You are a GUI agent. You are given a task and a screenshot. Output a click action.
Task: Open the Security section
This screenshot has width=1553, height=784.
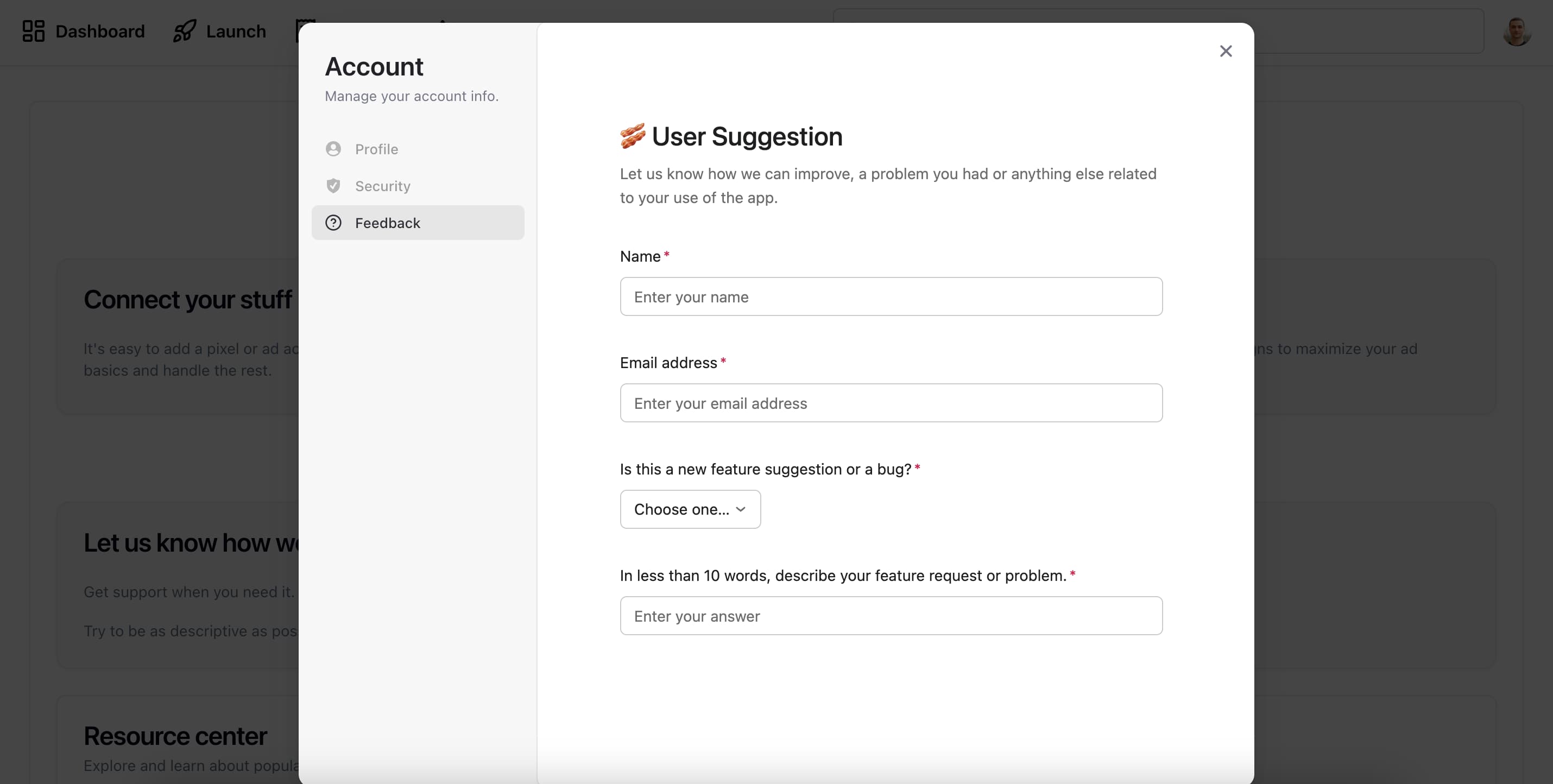(x=418, y=186)
